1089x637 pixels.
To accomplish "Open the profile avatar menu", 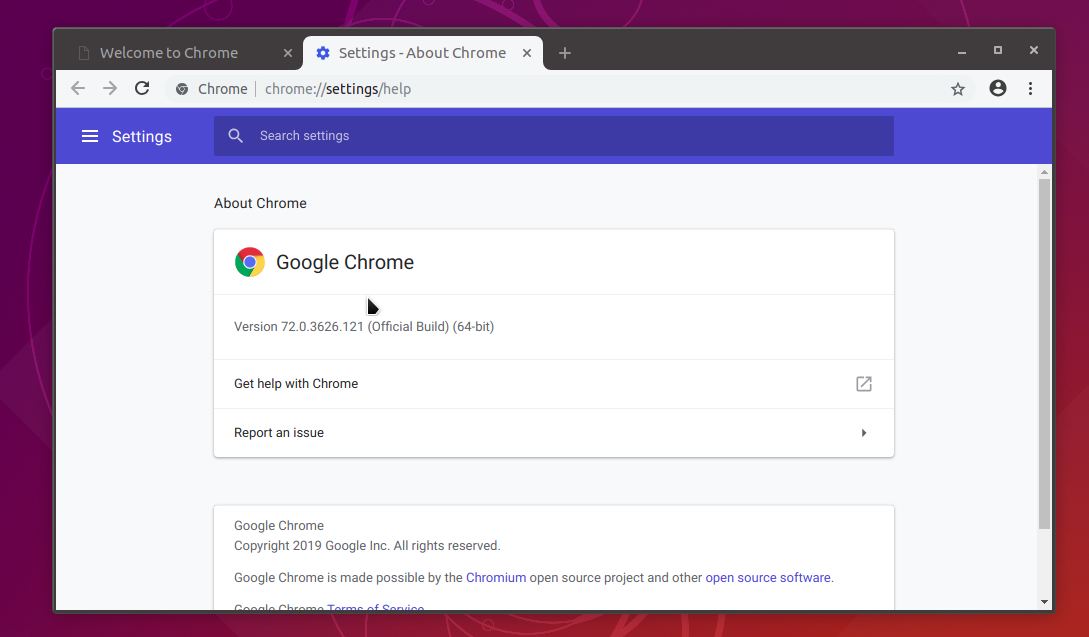I will click(x=998, y=88).
